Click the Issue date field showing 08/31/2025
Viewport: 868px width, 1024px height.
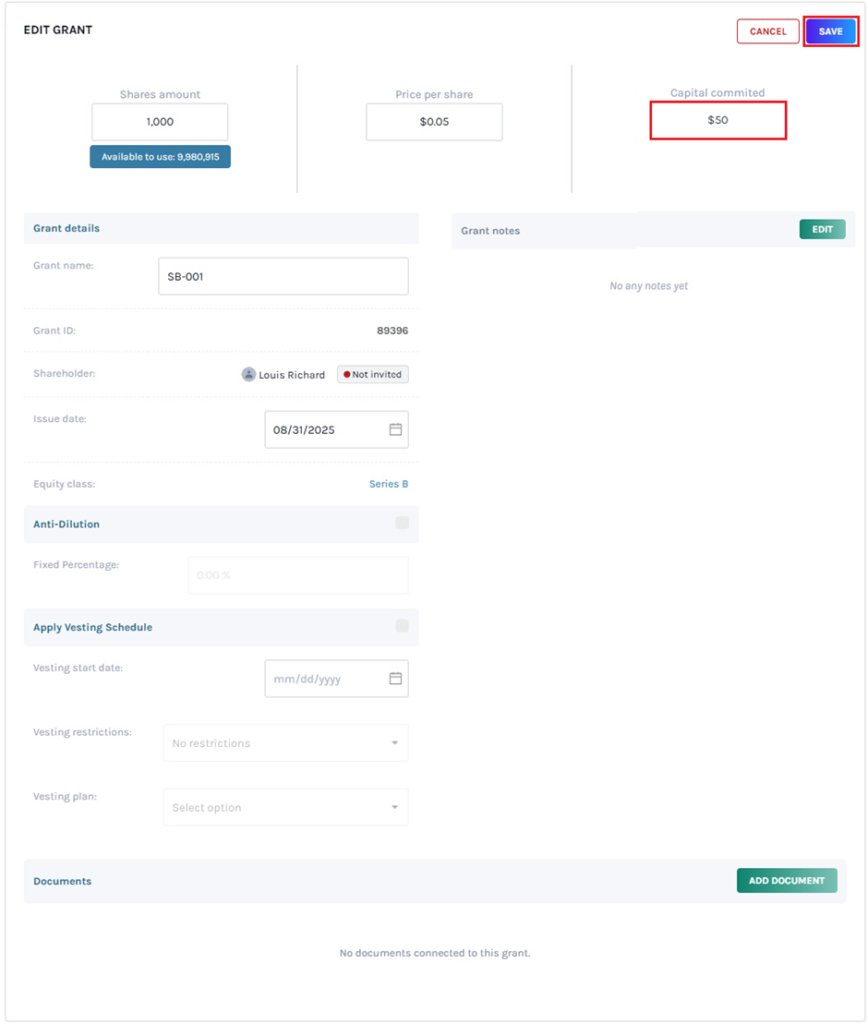click(x=325, y=430)
